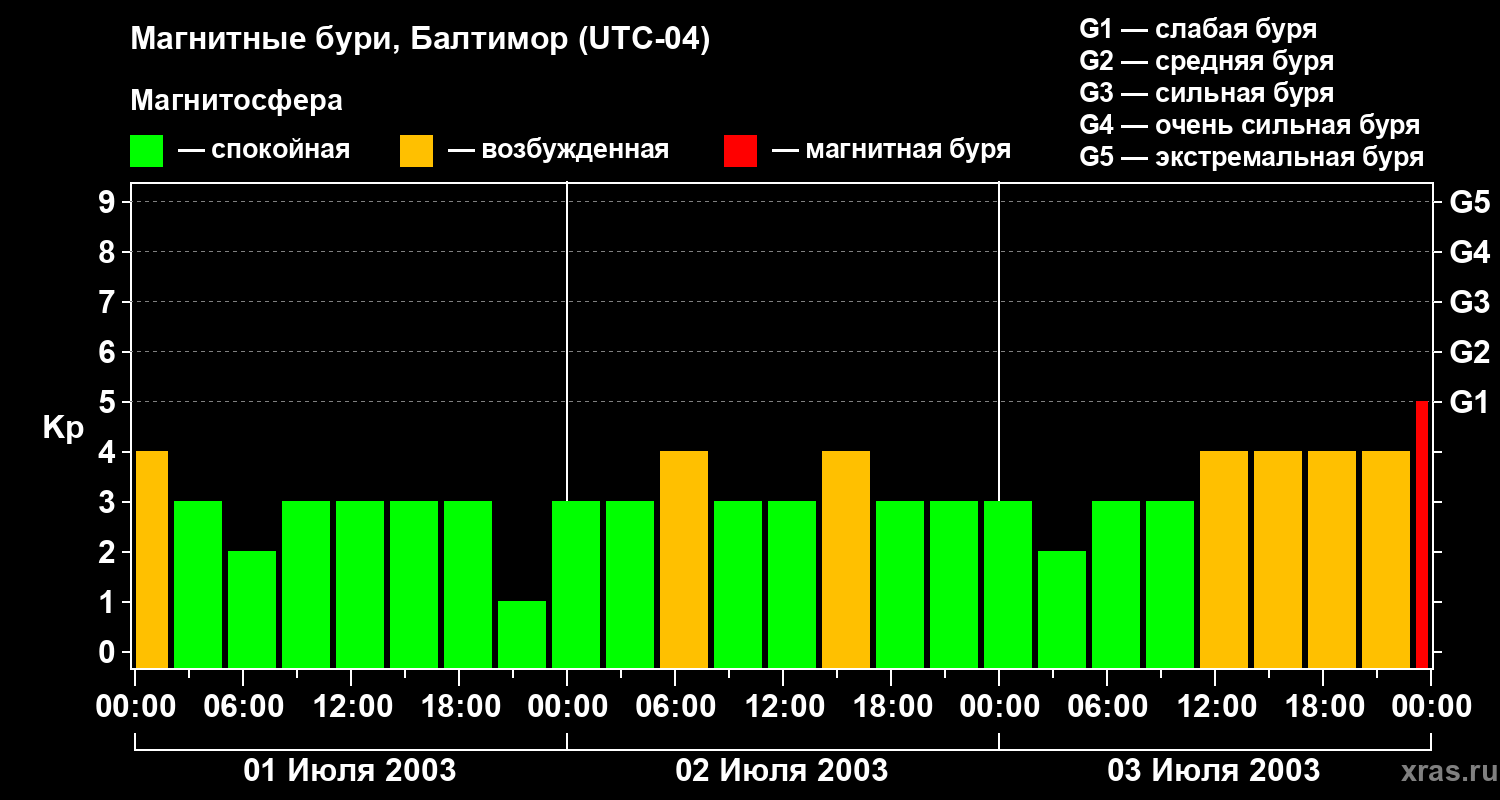1500x800 pixels.
Task: Click the '12:00' time label for 02 July
Action: tap(786, 707)
